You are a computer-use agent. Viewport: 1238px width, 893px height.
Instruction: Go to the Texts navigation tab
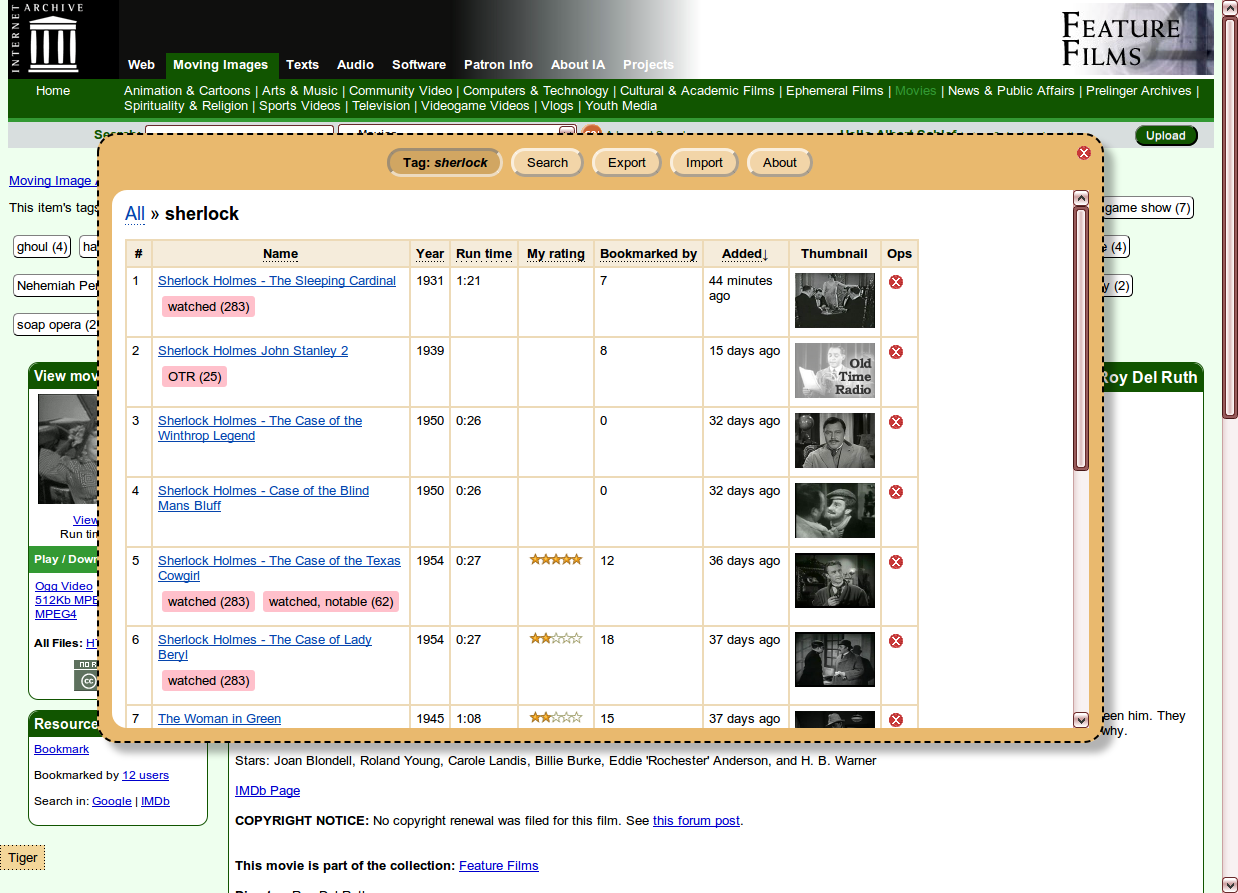302,65
